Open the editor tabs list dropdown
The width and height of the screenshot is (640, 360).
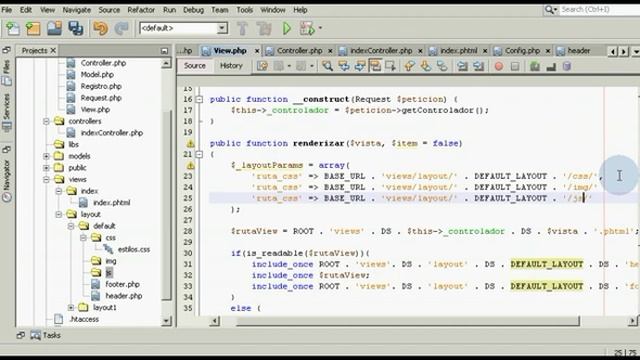tap(636, 51)
